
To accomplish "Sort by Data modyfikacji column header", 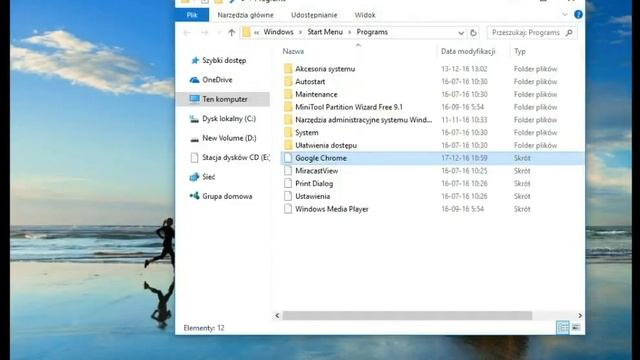I will (x=468, y=51).
